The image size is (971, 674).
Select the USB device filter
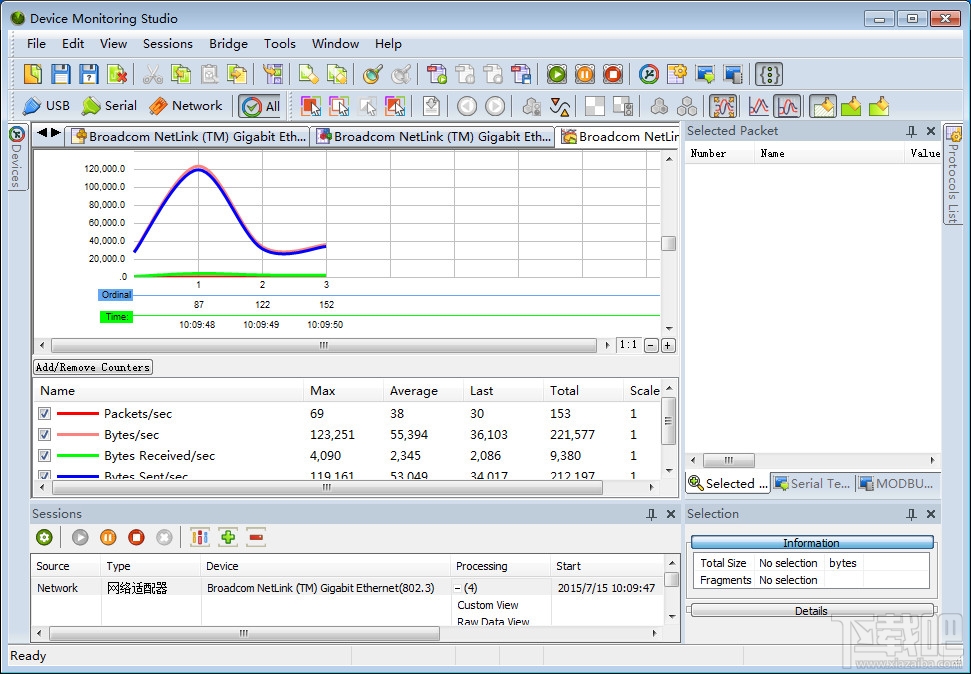tap(46, 106)
